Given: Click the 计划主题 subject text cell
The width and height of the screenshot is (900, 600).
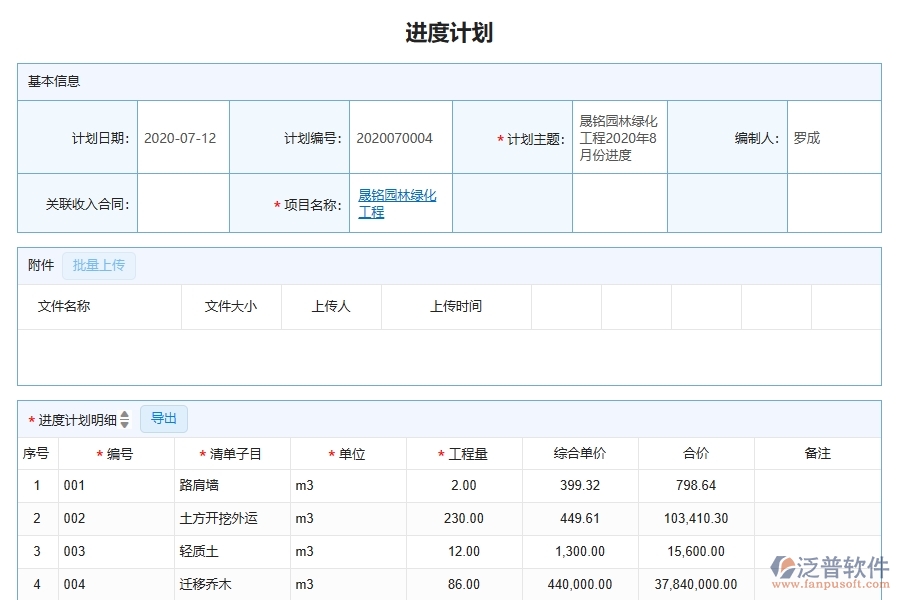Looking at the screenshot, I should pos(618,138).
